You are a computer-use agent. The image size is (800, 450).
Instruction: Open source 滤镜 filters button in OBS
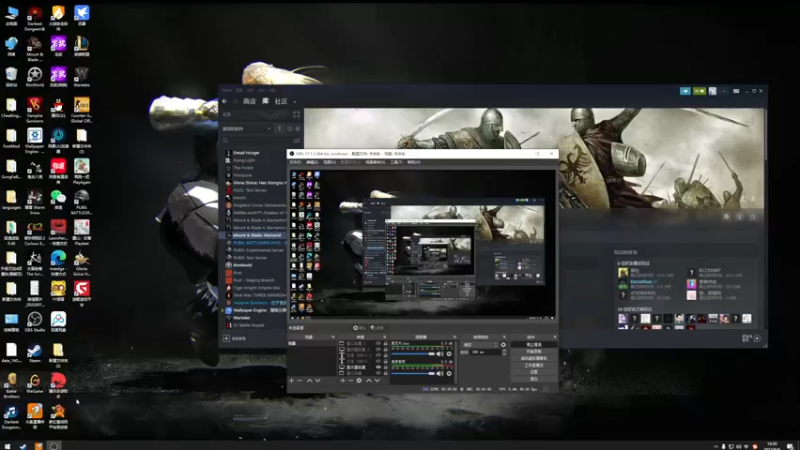[x=377, y=328]
